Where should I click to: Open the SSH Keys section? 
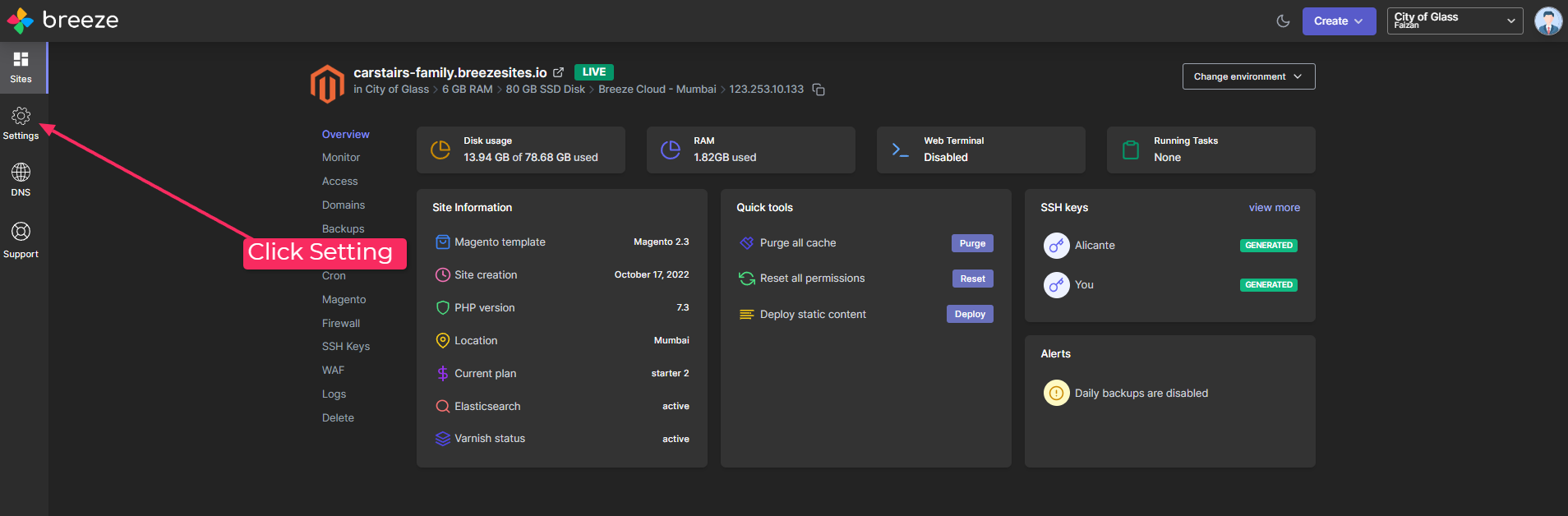point(346,346)
